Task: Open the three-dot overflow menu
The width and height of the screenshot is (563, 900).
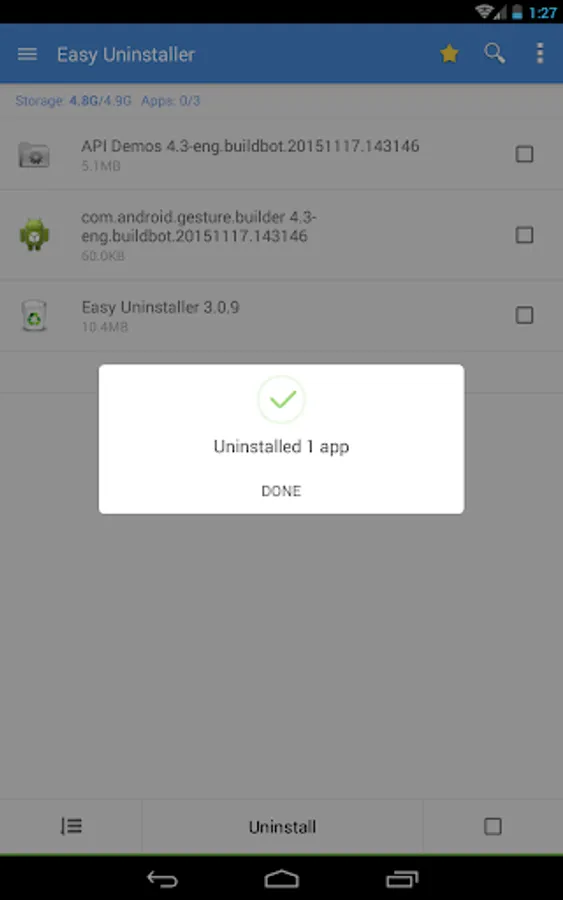Action: click(x=539, y=53)
